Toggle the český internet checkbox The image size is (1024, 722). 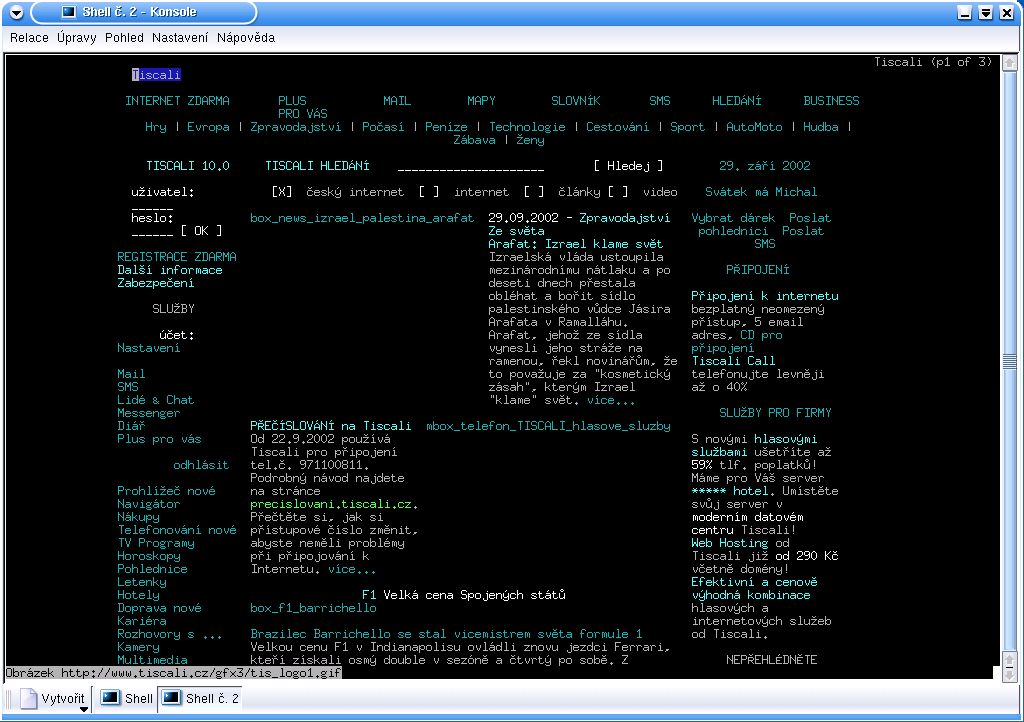(282, 192)
